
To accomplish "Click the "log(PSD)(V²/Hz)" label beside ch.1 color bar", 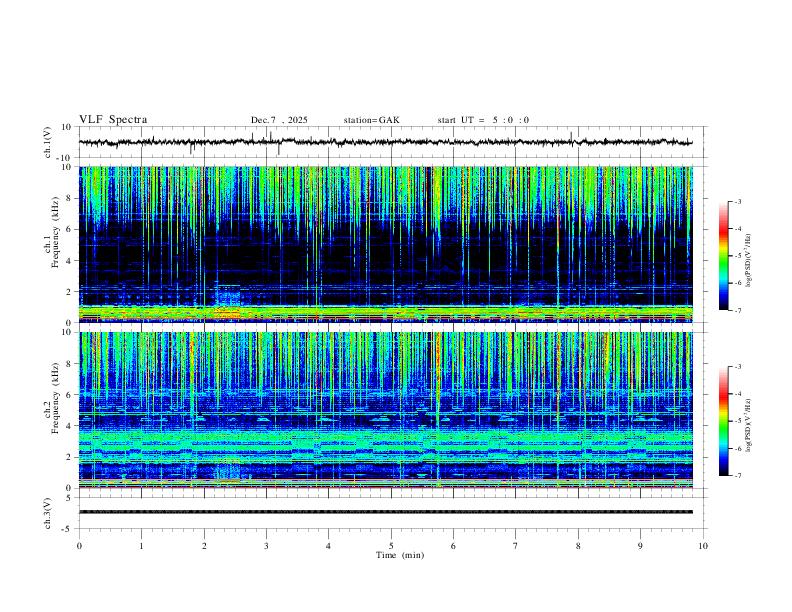I will point(749,260).
